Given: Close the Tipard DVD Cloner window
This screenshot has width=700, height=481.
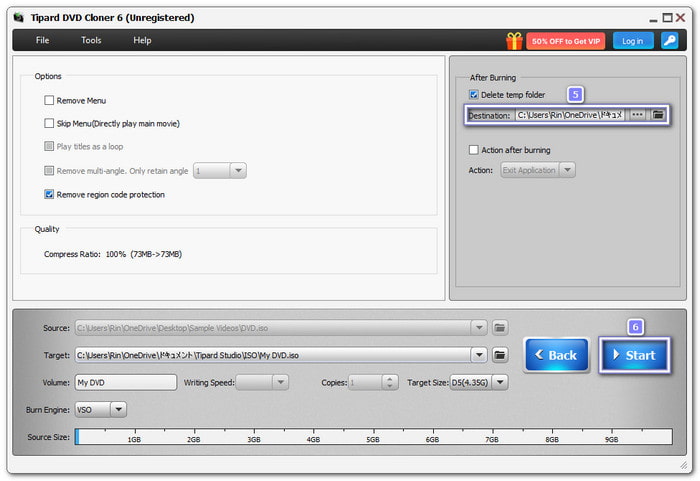Looking at the screenshot, I should (x=680, y=18).
